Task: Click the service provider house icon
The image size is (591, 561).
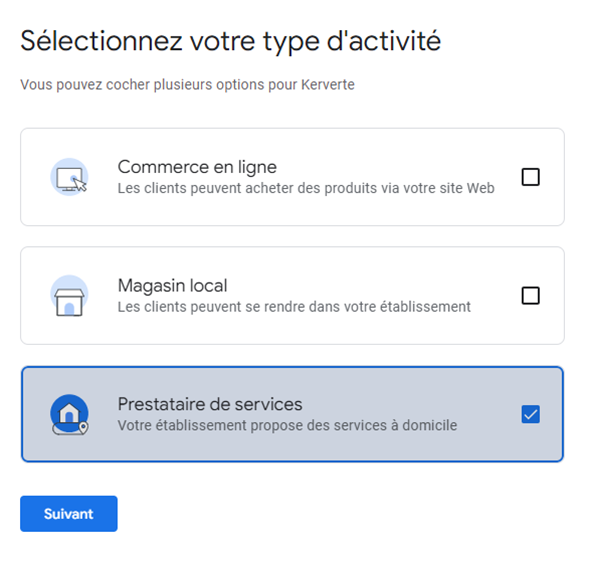Action: 69,414
